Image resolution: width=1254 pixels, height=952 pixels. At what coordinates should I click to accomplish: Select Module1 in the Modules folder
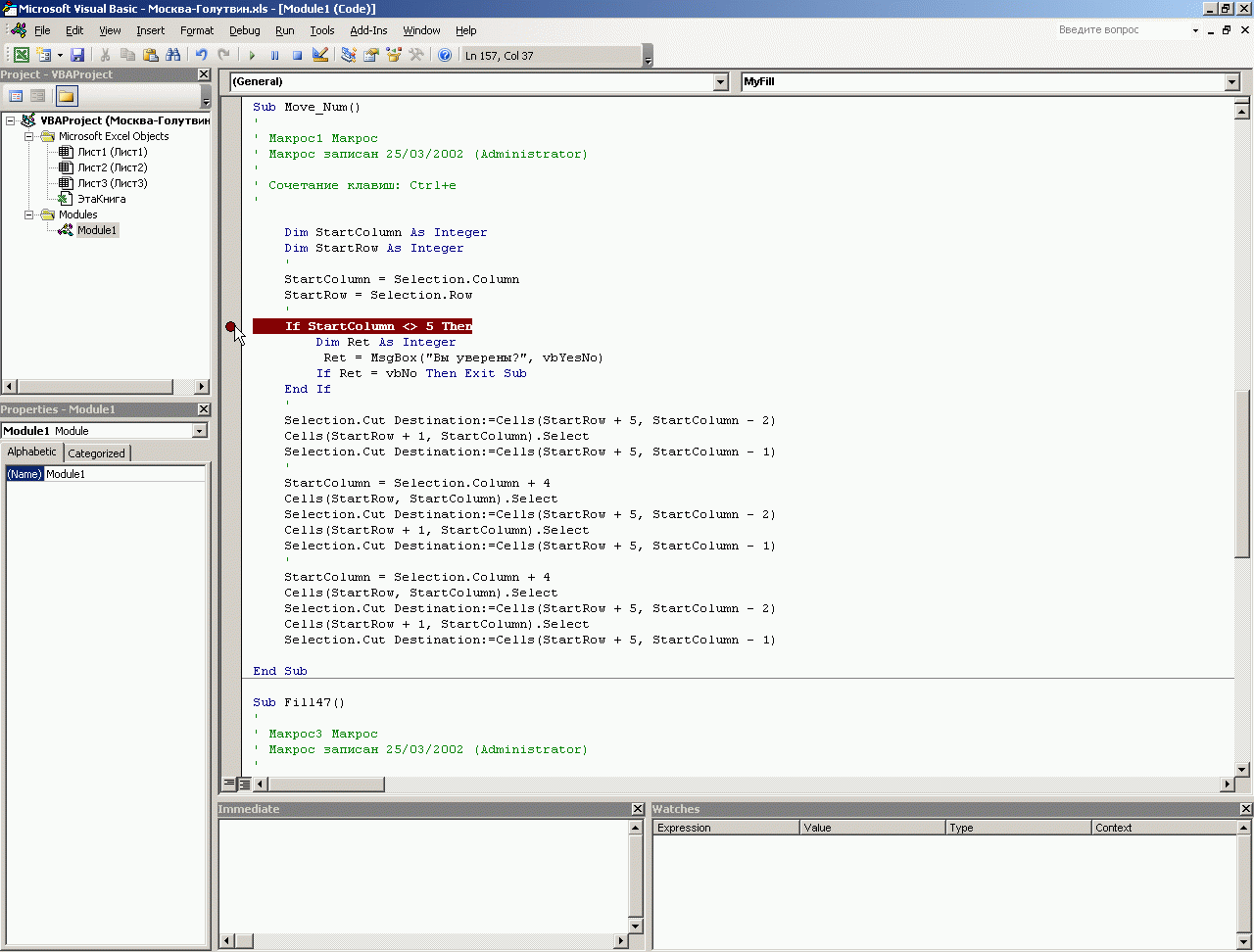coord(96,230)
